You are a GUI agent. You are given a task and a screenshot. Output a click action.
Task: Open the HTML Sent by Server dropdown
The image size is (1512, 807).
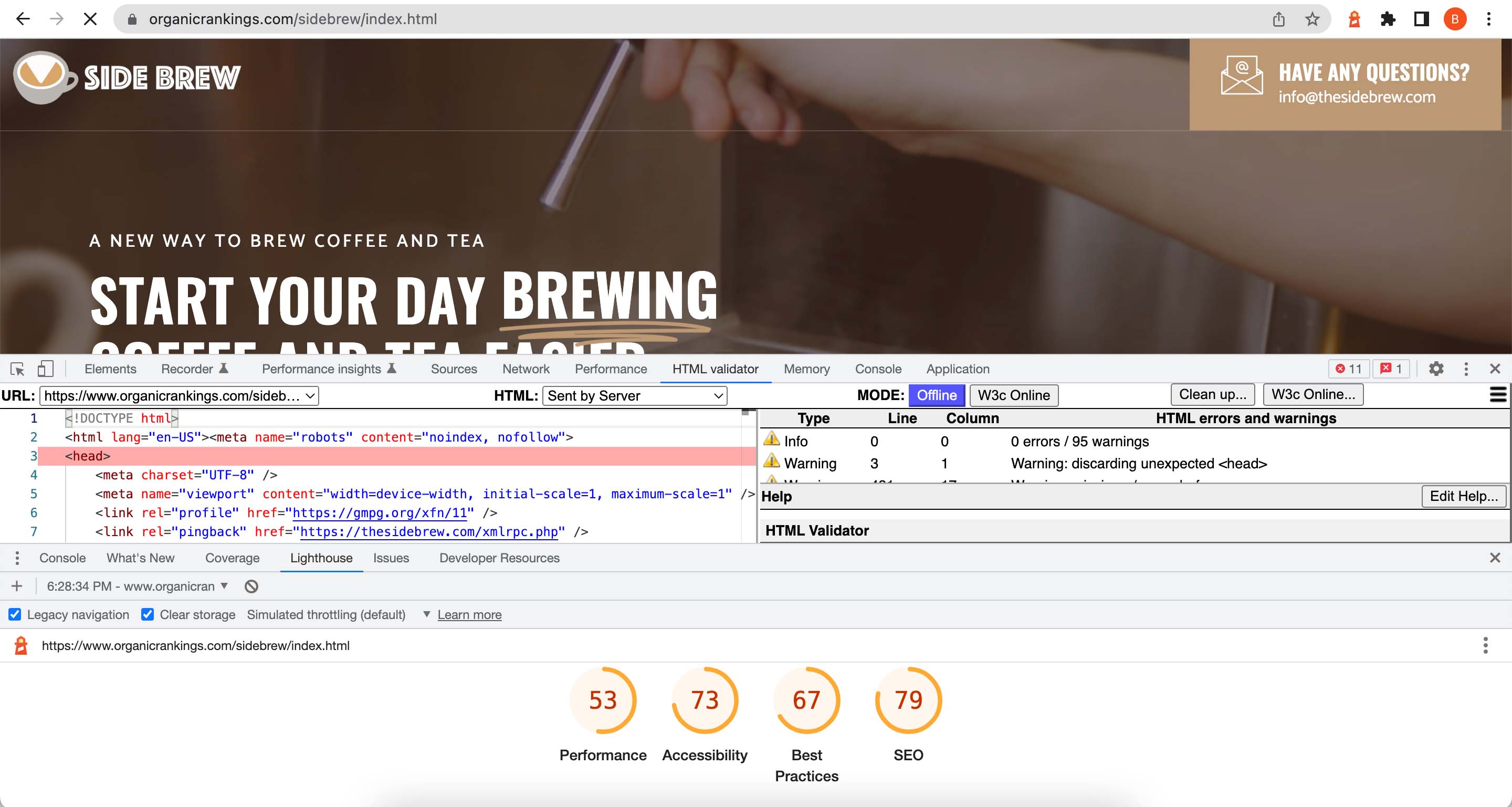click(634, 395)
